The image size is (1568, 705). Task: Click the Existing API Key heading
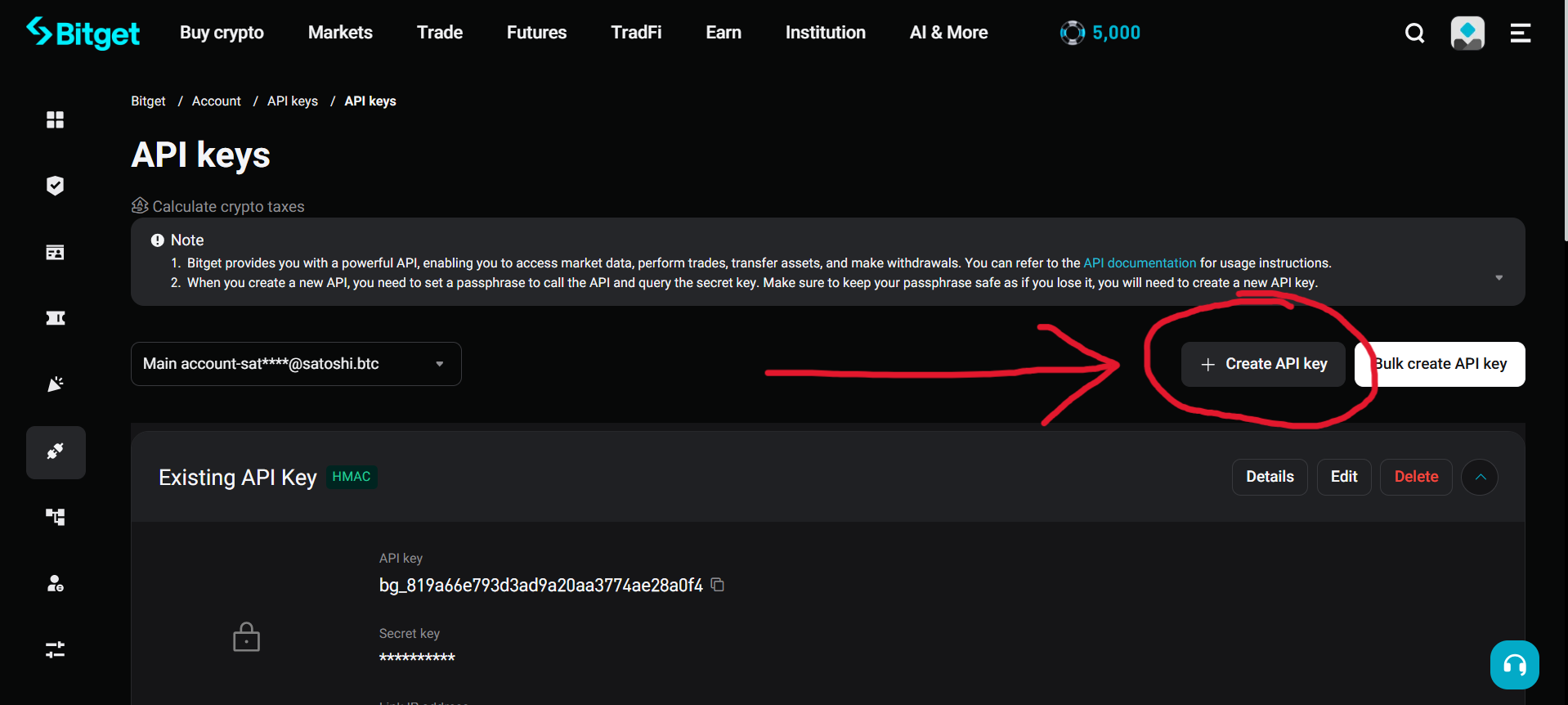click(x=237, y=477)
